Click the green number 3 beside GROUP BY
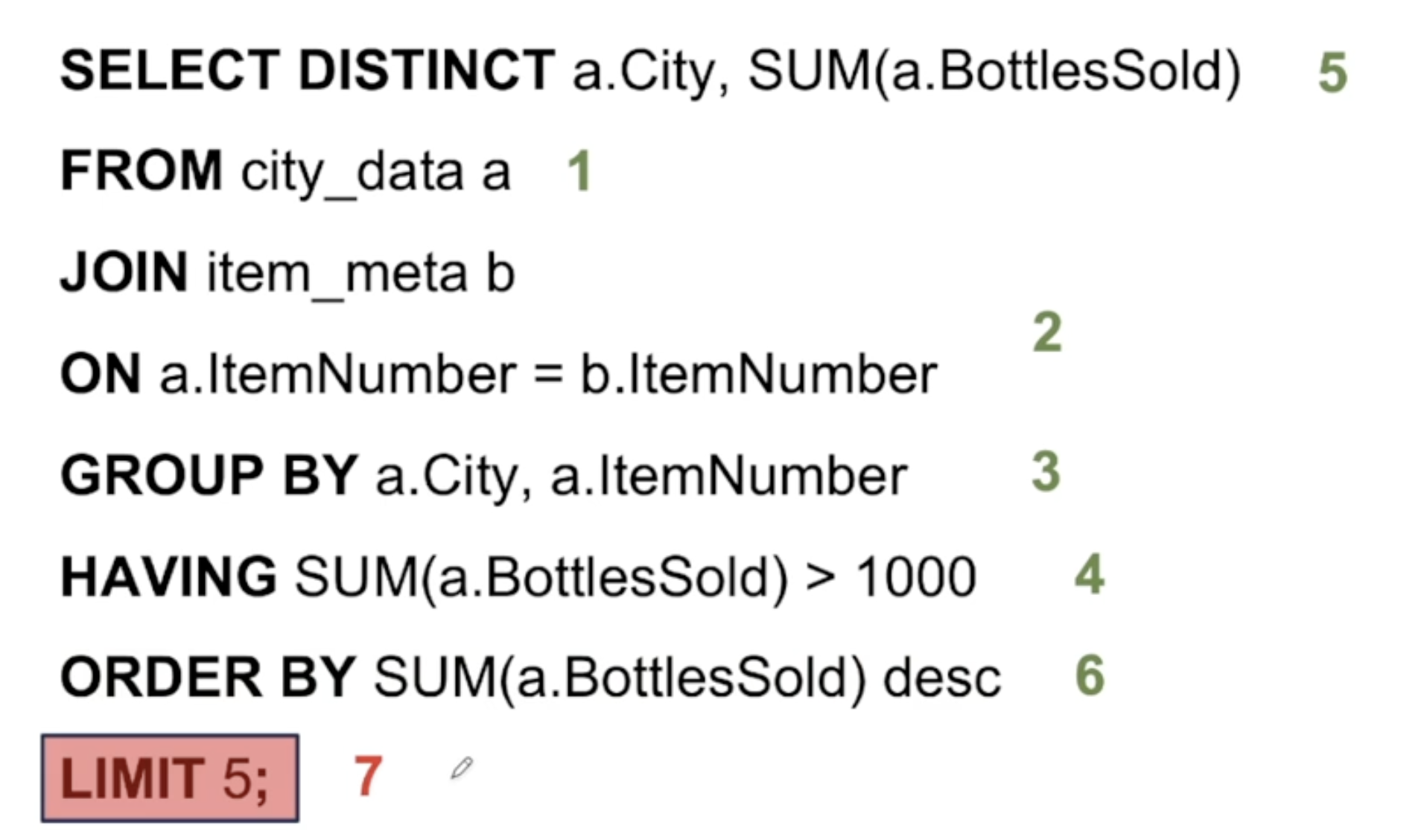The width and height of the screenshot is (1427, 840). [x=1046, y=472]
